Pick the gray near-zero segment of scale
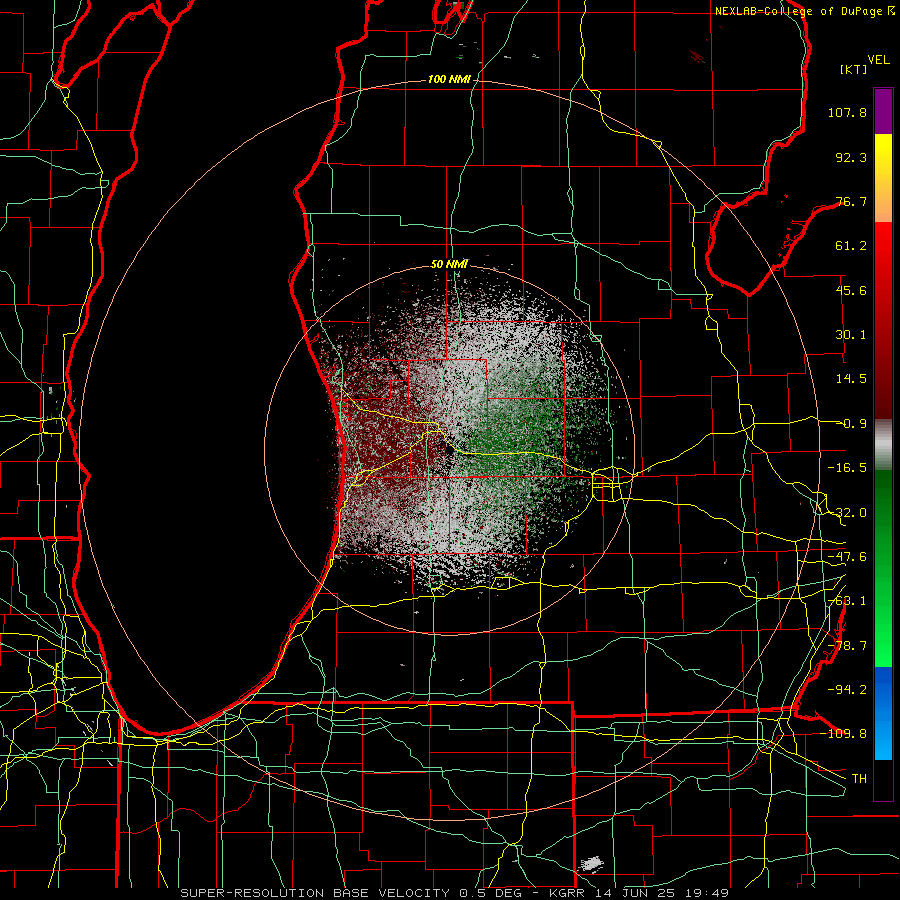Screen dimensions: 900x900 click(x=883, y=444)
